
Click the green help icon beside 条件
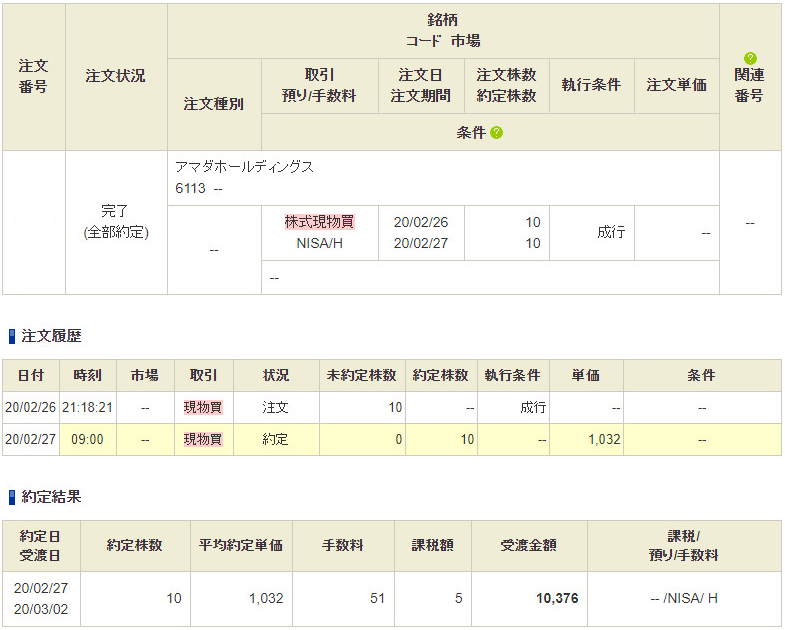497,133
